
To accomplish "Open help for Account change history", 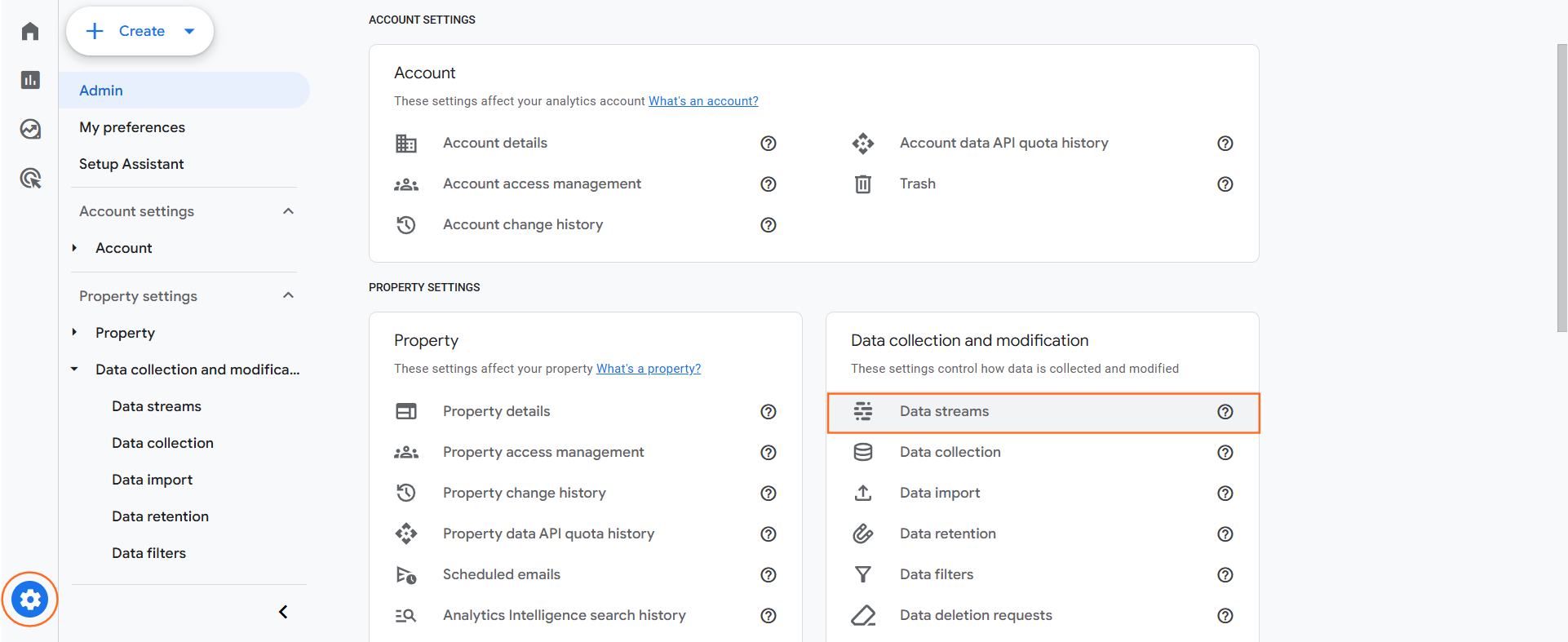I will pos(768,225).
